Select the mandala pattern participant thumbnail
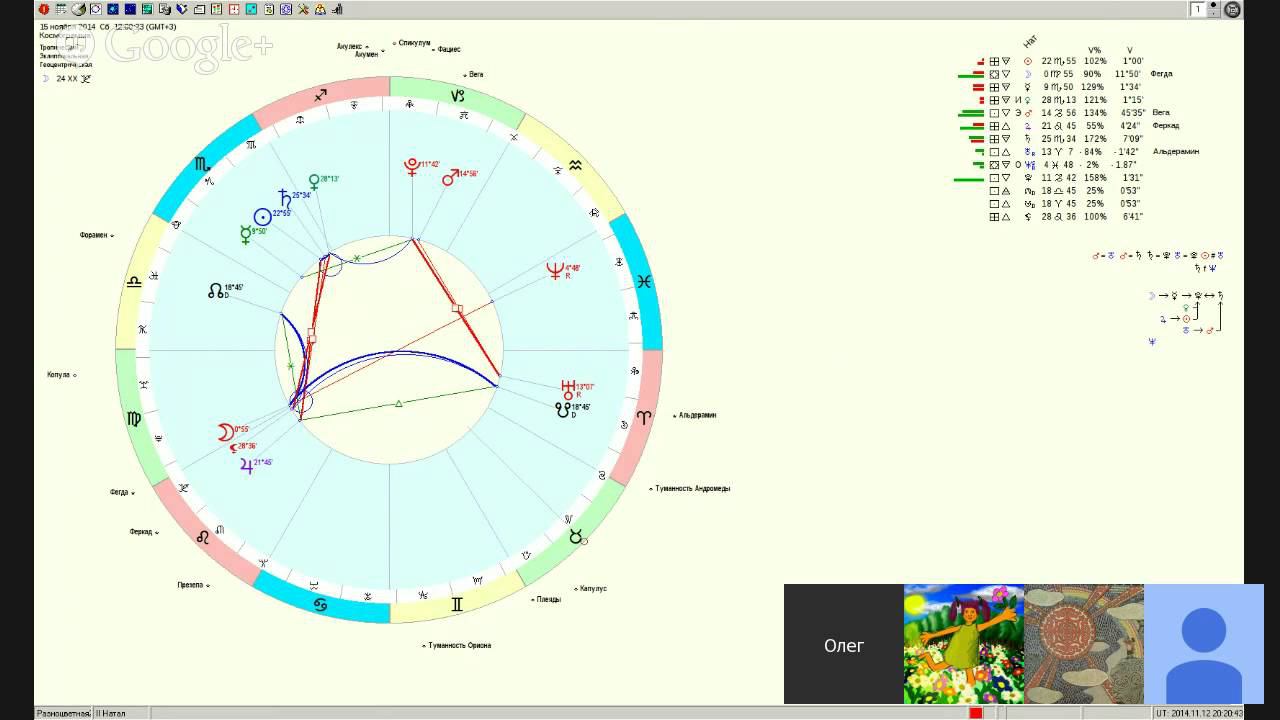Screen dimensions: 1280x720 [1084, 644]
